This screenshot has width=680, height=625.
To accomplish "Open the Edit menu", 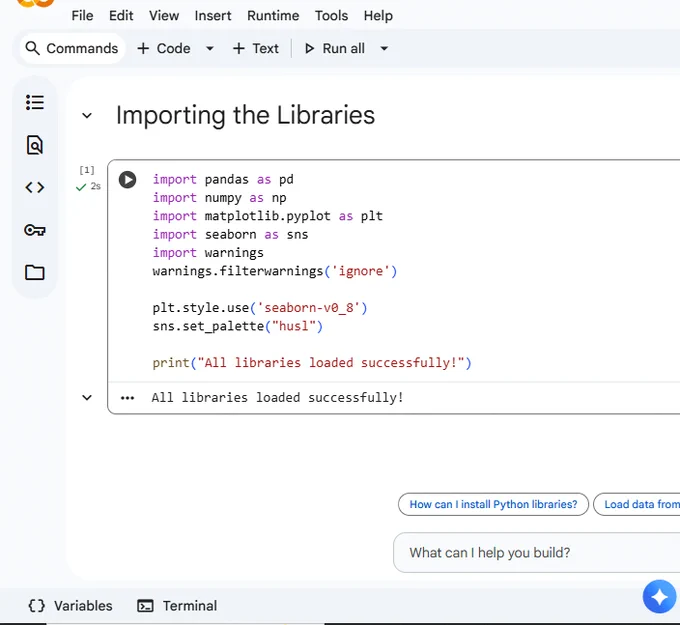I will 121,16.
